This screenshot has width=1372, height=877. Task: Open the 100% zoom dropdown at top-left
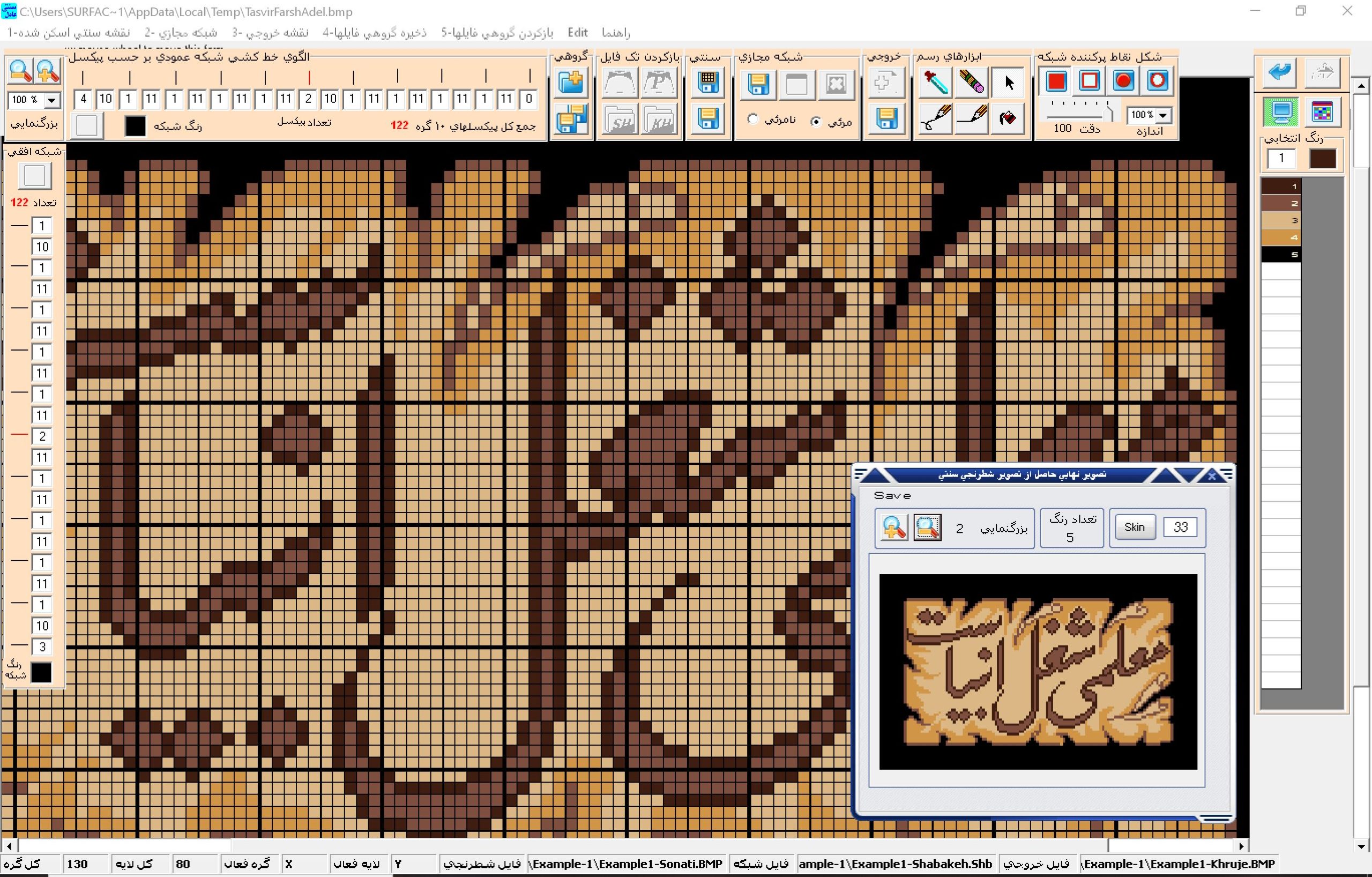[52, 100]
